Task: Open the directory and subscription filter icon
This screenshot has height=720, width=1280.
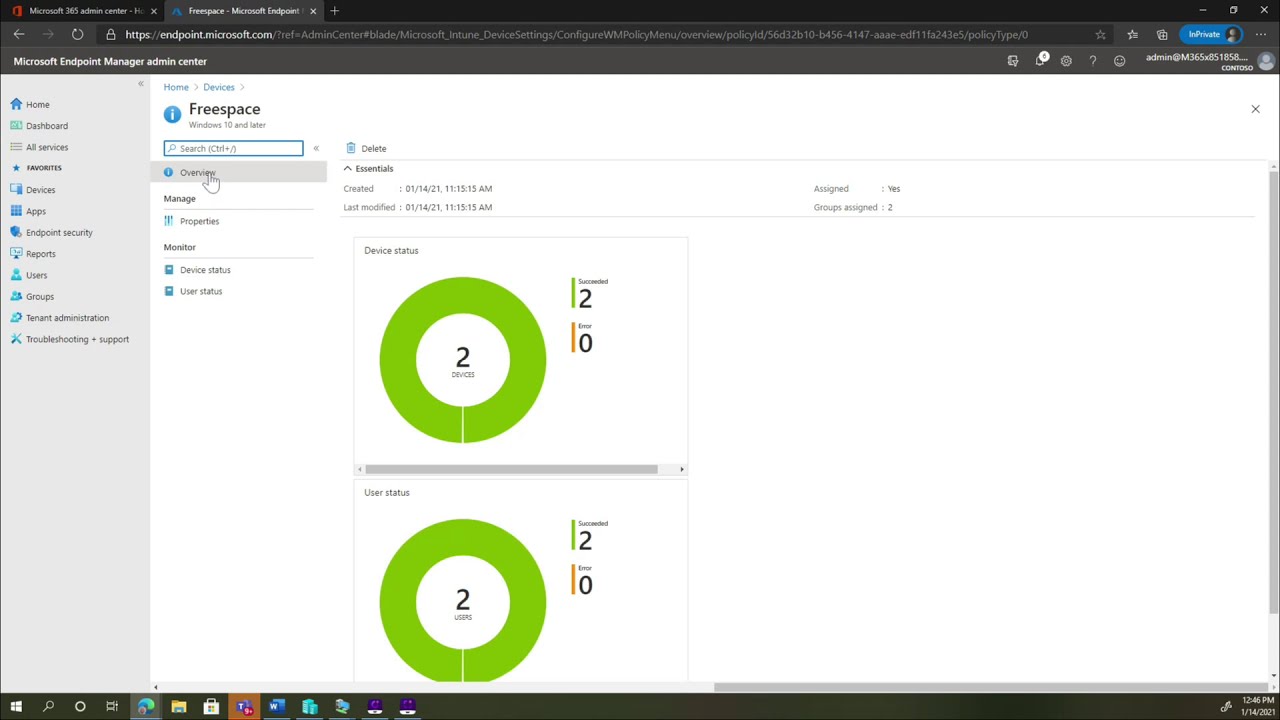Action: [1013, 61]
